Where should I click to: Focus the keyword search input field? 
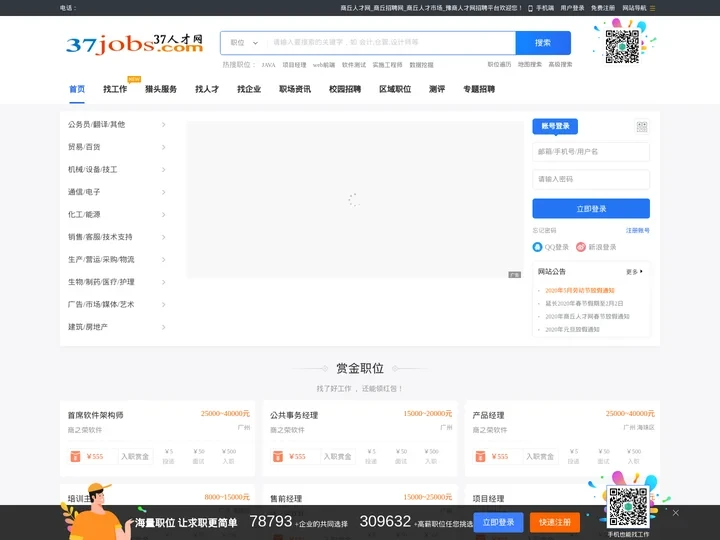point(391,43)
